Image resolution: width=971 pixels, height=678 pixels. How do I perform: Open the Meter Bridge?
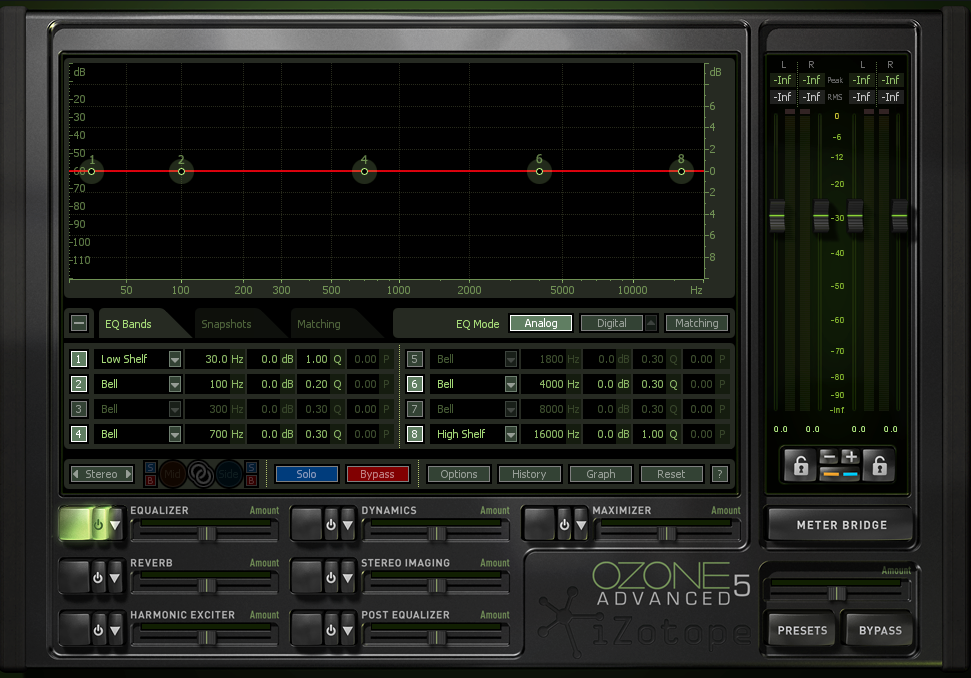841,525
